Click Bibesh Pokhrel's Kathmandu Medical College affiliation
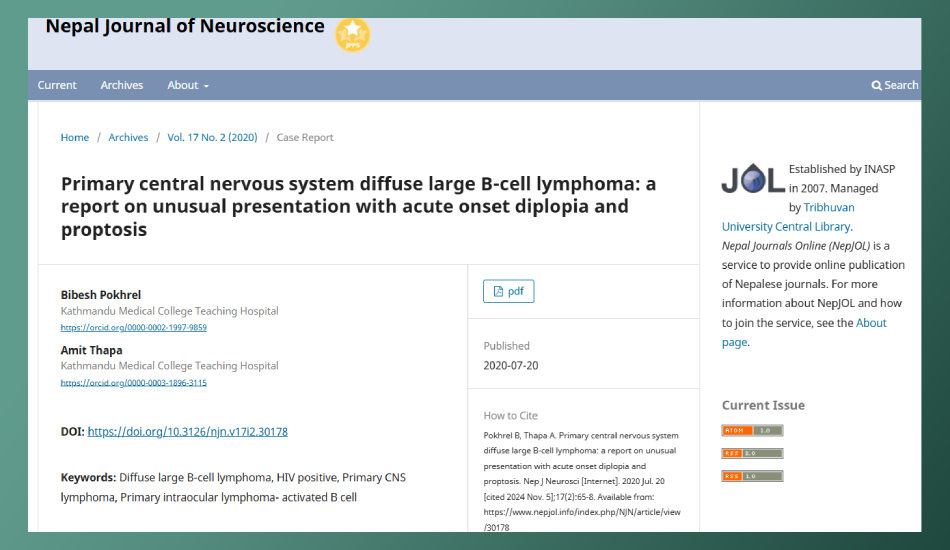This screenshot has width=950, height=550. 170,311
